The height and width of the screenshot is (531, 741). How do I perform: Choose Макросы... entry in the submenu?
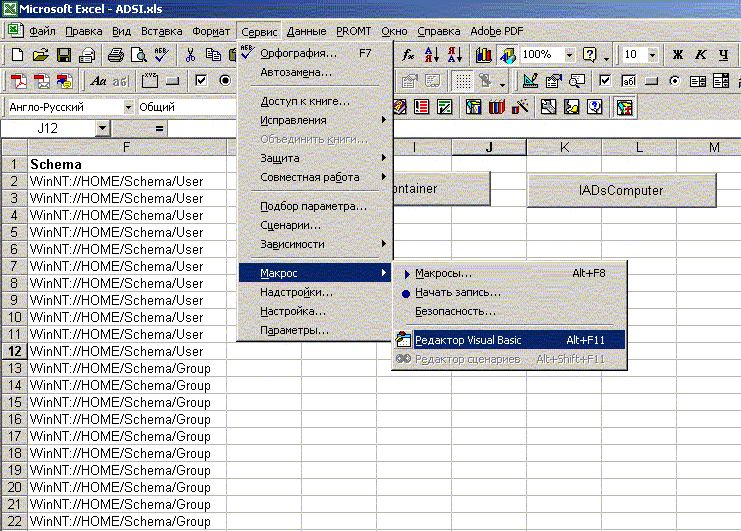click(x=509, y=273)
